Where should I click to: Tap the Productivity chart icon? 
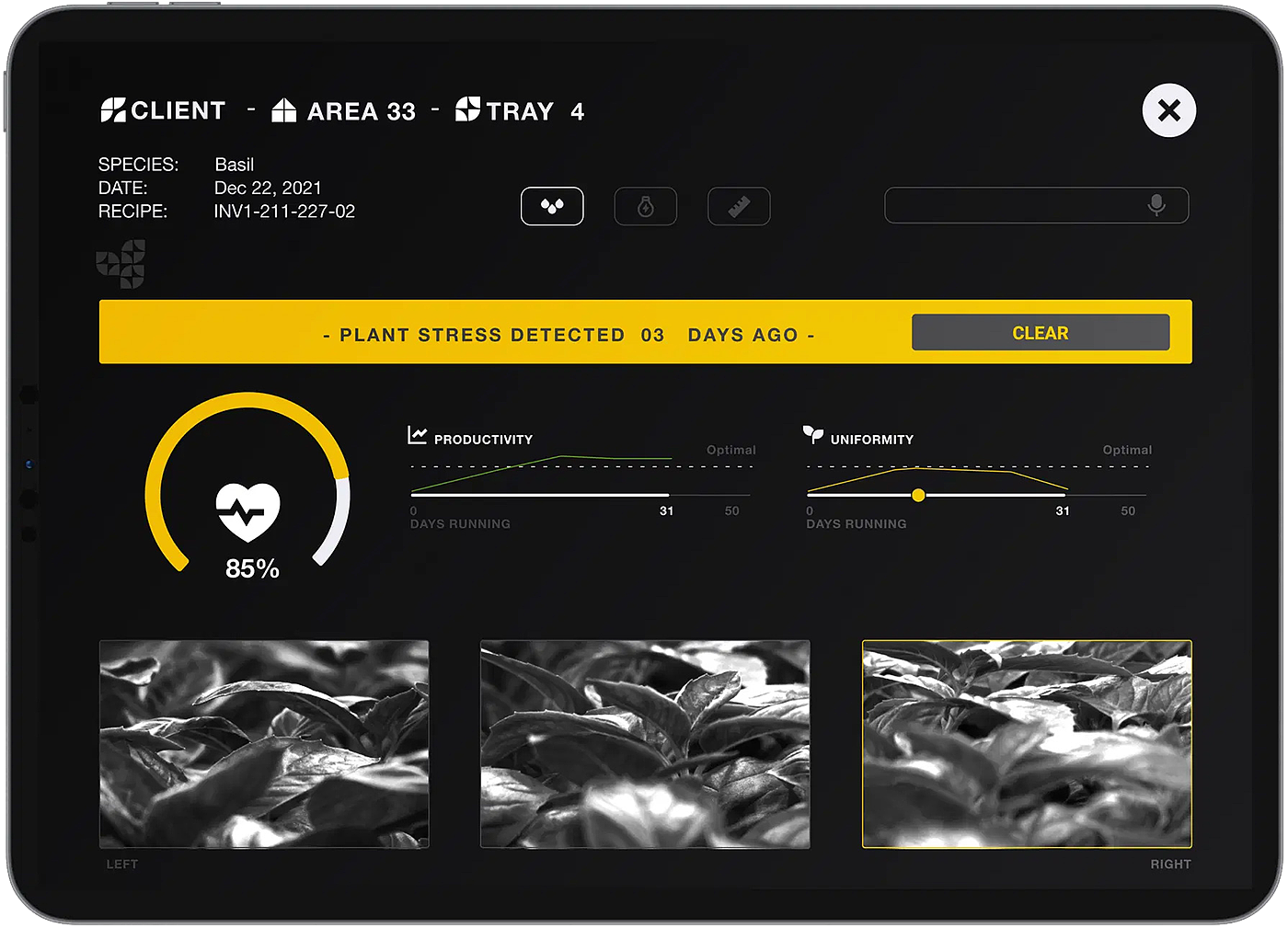point(418,435)
